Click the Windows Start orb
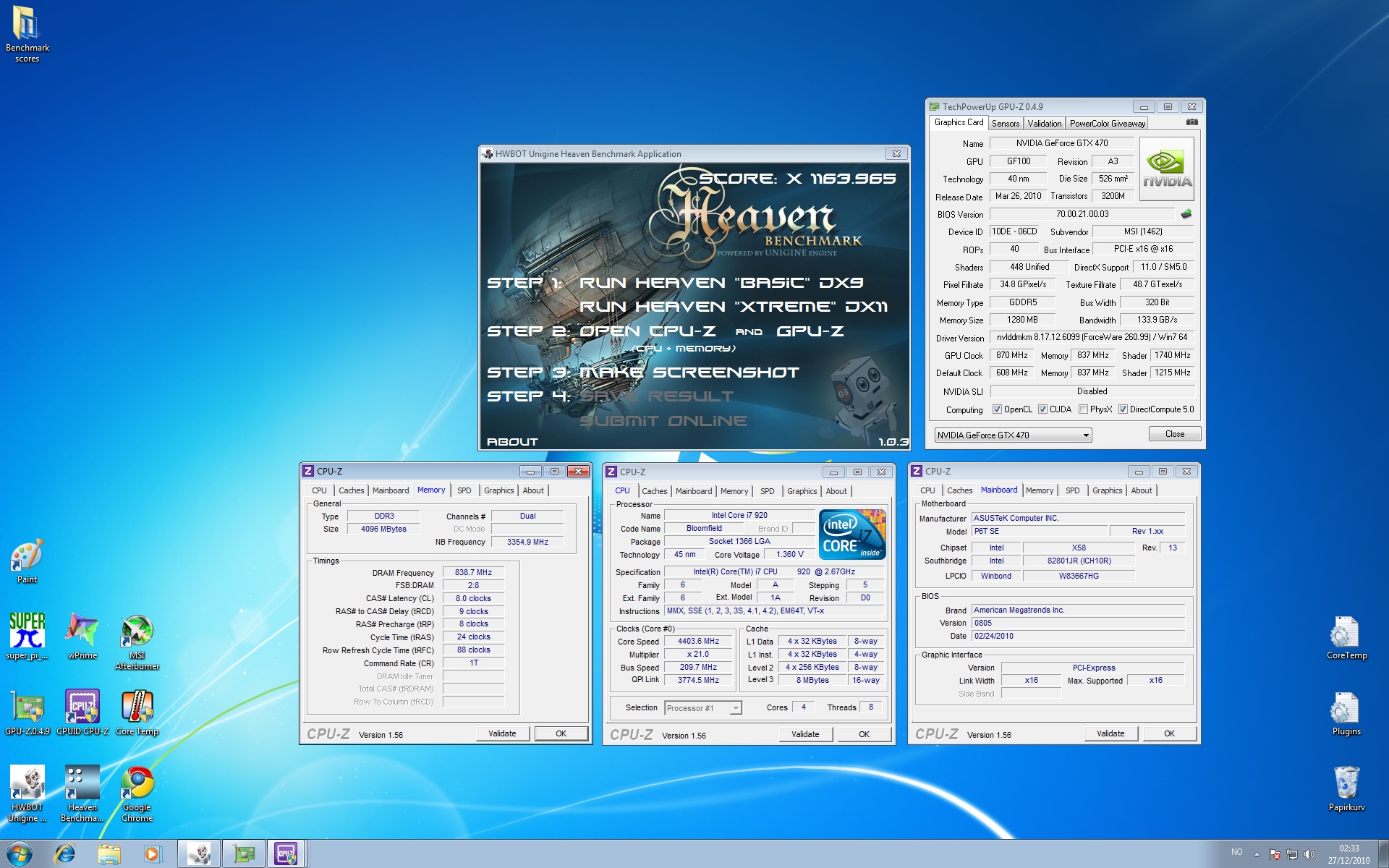 click(20, 854)
